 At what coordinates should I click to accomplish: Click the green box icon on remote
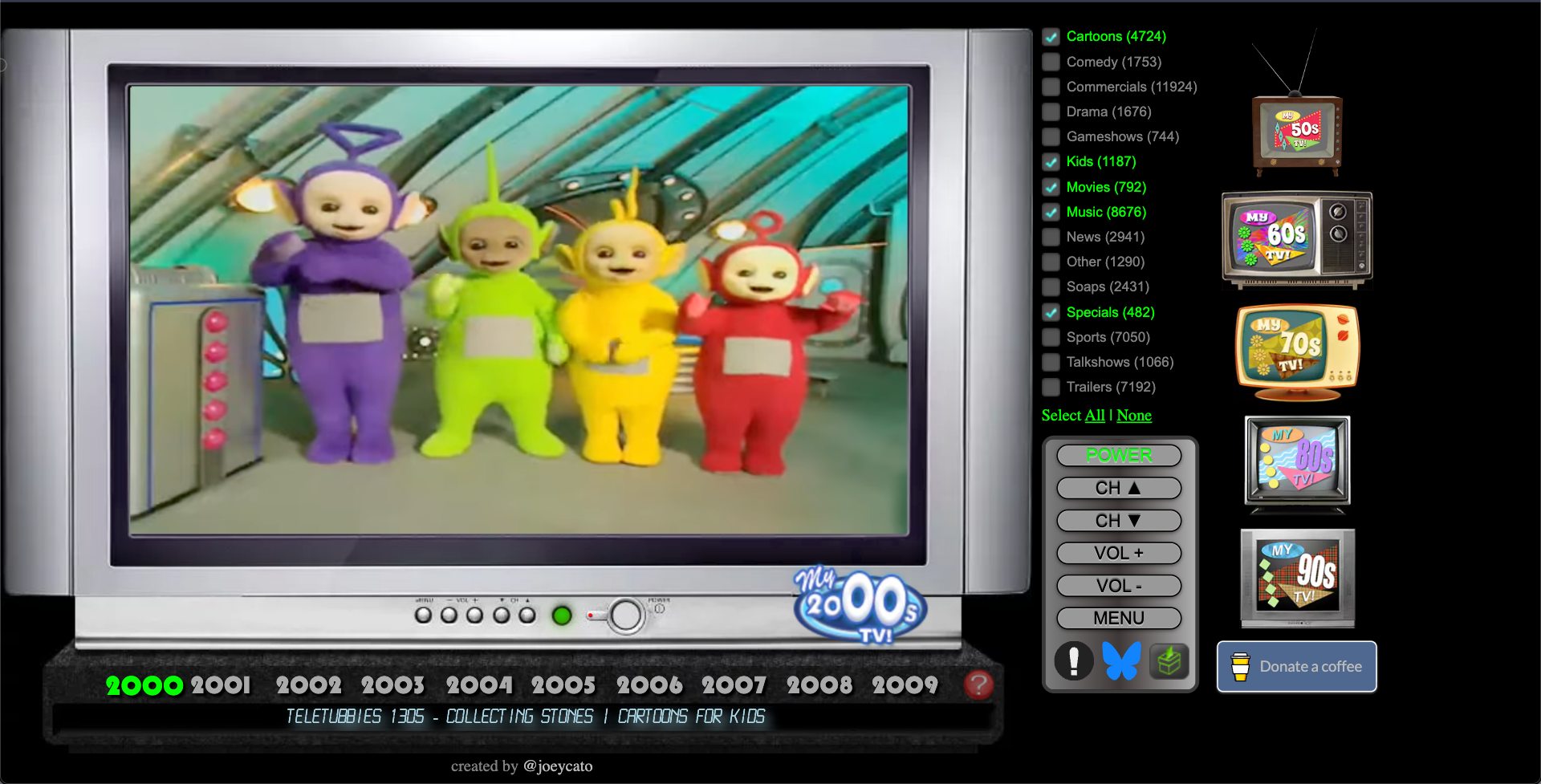pyautogui.click(x=1169, y=661)
